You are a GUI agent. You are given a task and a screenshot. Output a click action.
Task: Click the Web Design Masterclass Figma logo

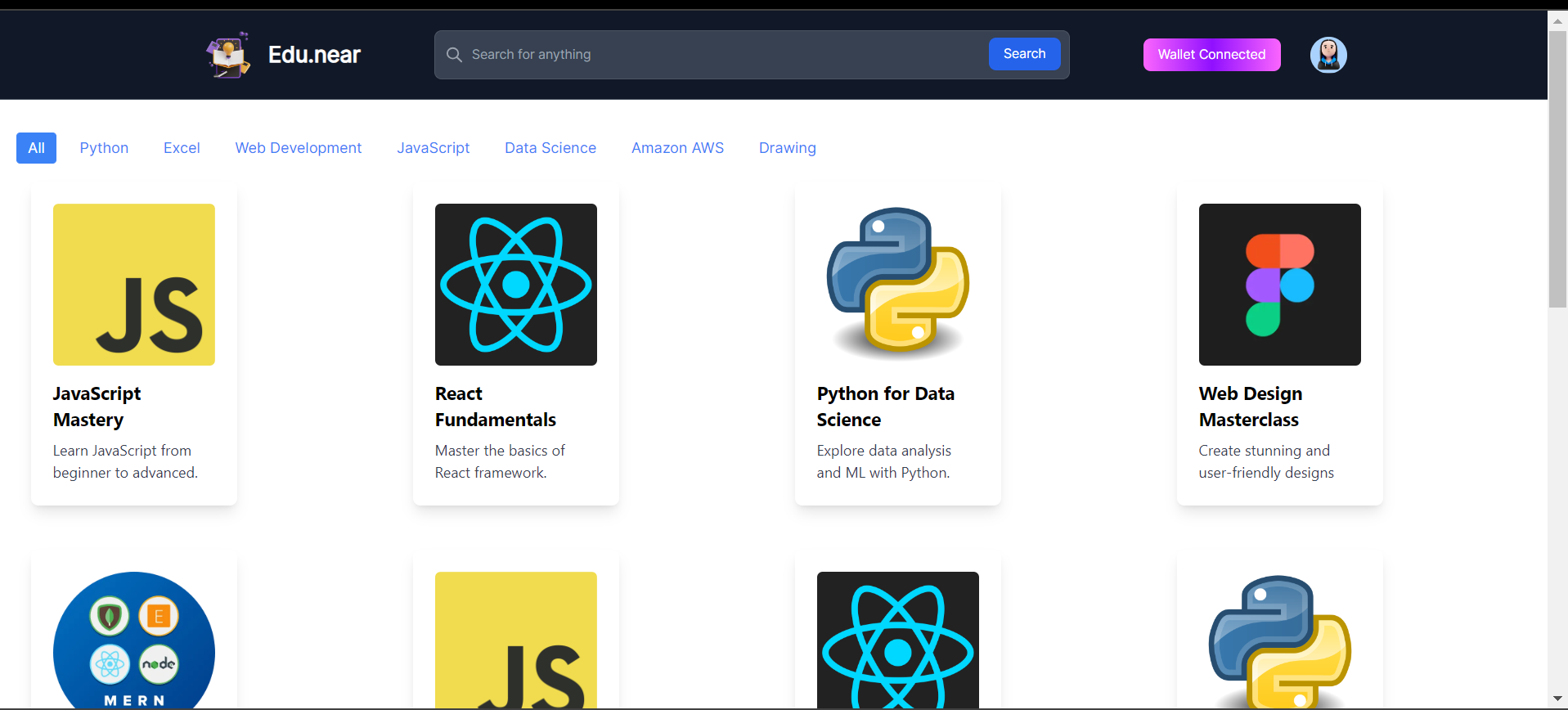[1280, 285]
